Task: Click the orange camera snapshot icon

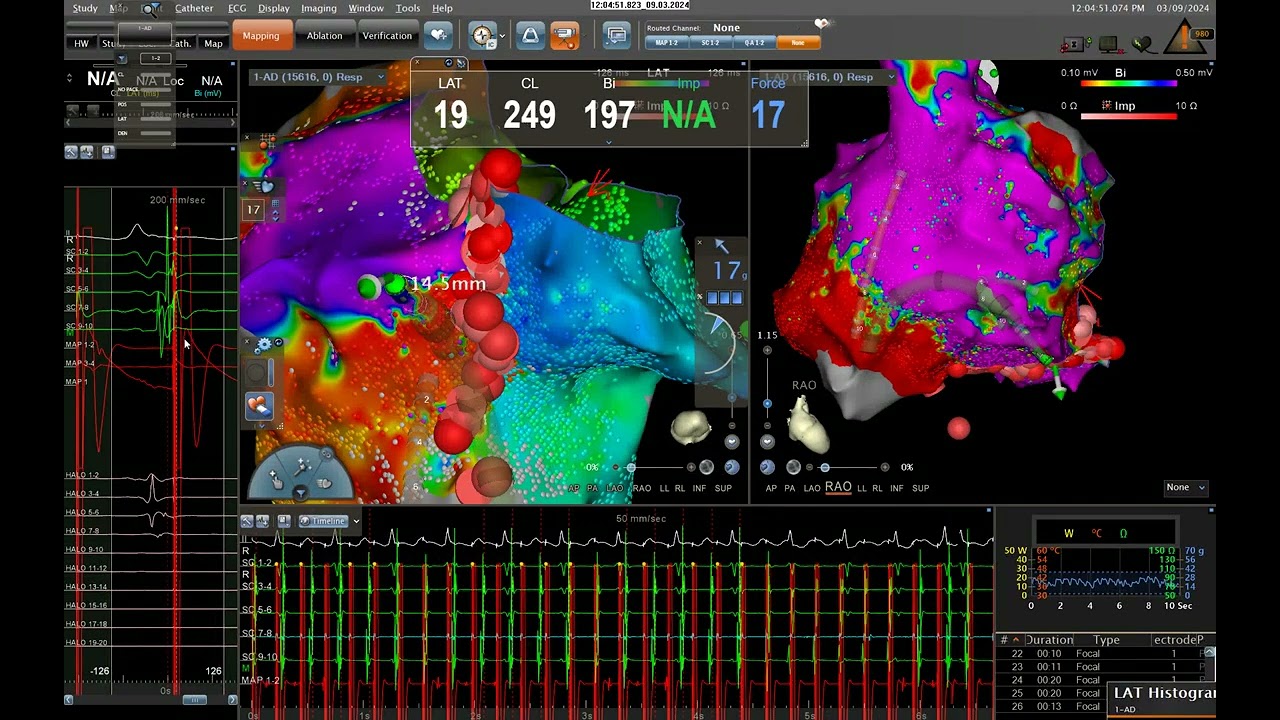Action: (x=565, y=36)
